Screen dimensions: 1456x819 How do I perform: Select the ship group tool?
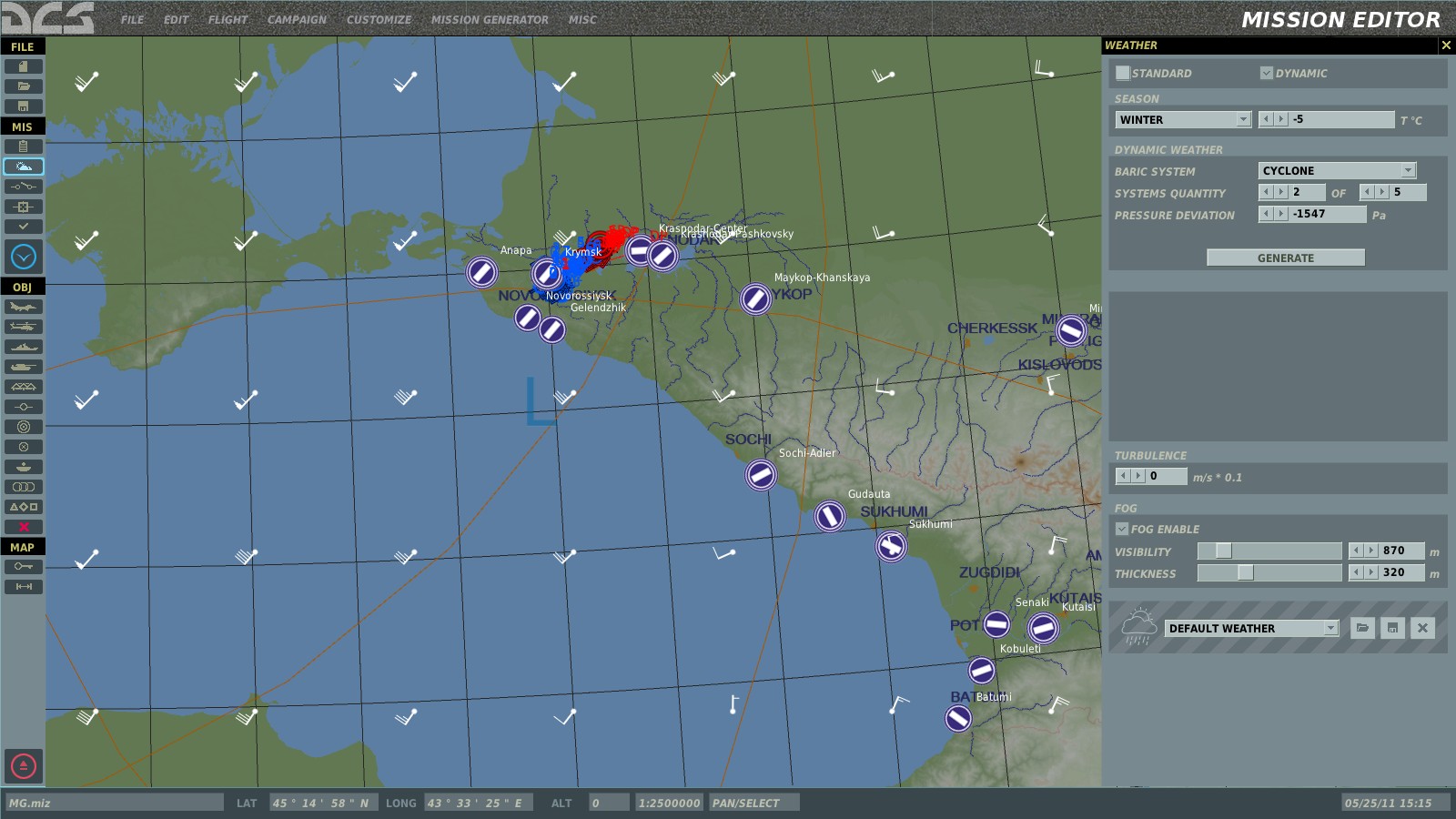tap(24, 347)
